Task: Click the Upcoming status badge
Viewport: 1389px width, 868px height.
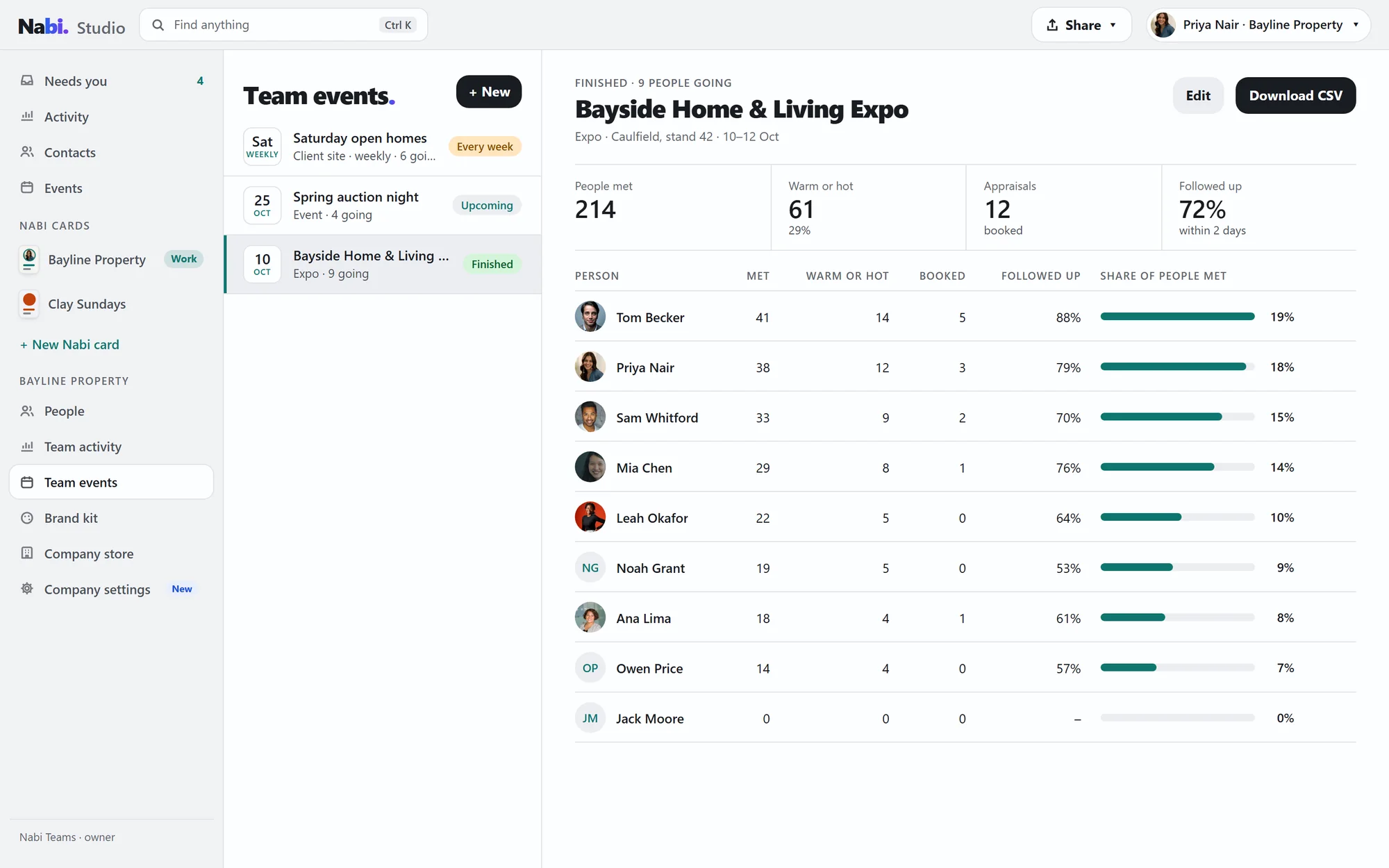Action: [487, 206]
